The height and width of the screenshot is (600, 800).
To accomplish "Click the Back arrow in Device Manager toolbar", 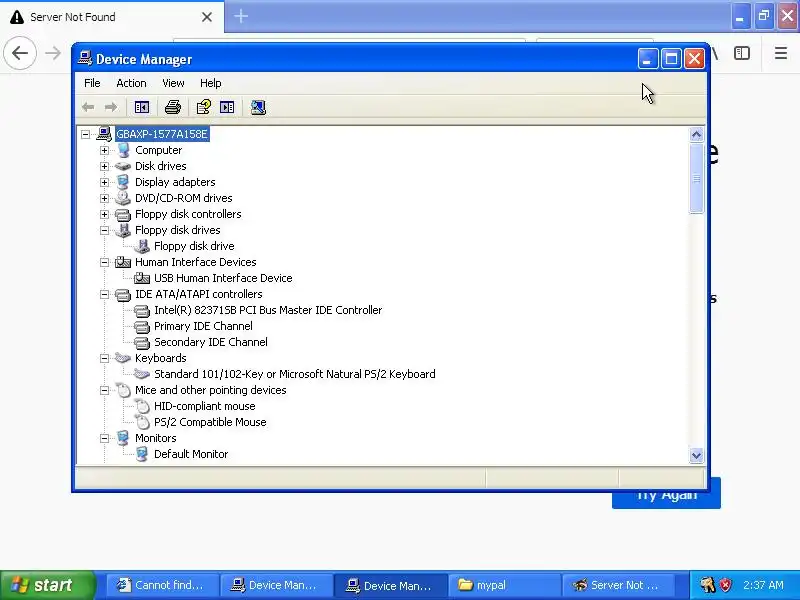I will (88, 107).
